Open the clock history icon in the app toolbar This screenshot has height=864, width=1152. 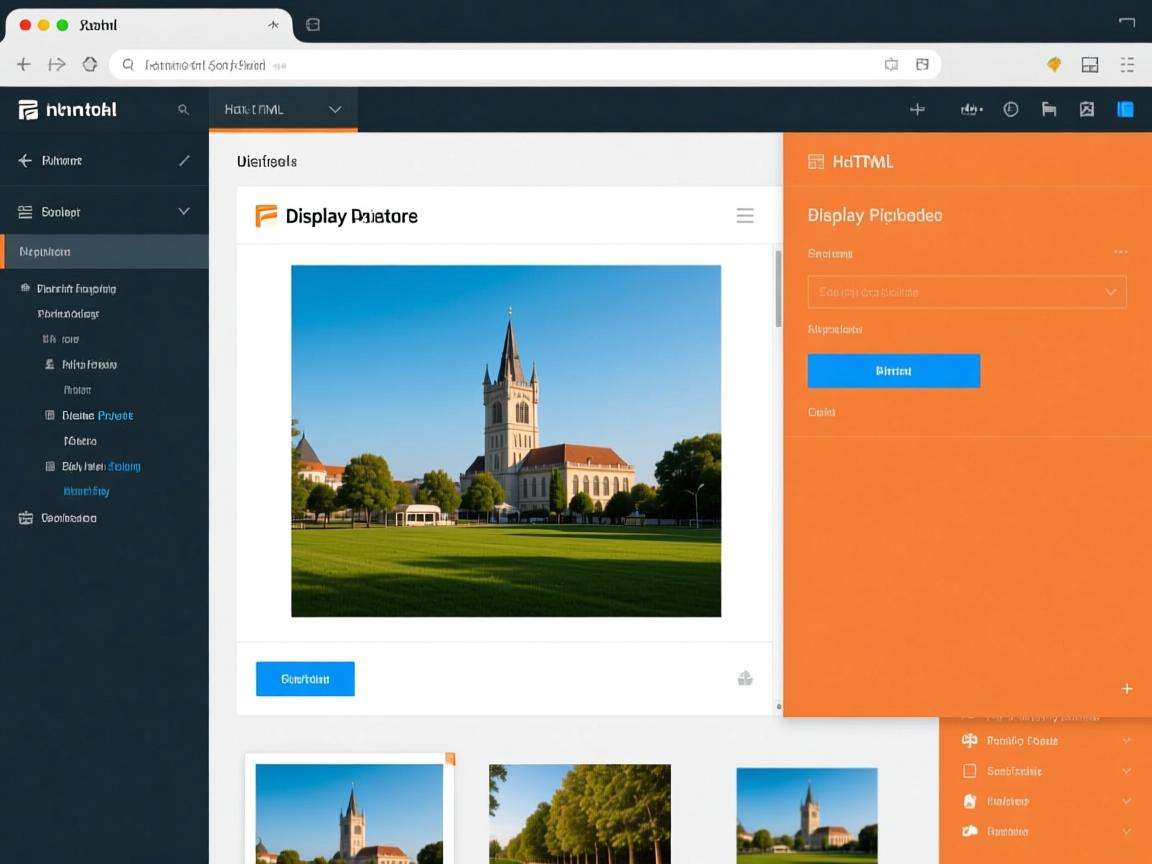click(x=1011, y=110)
